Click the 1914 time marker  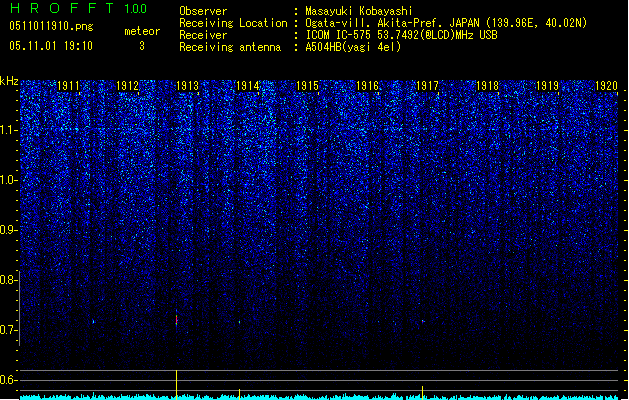[248, 86]
